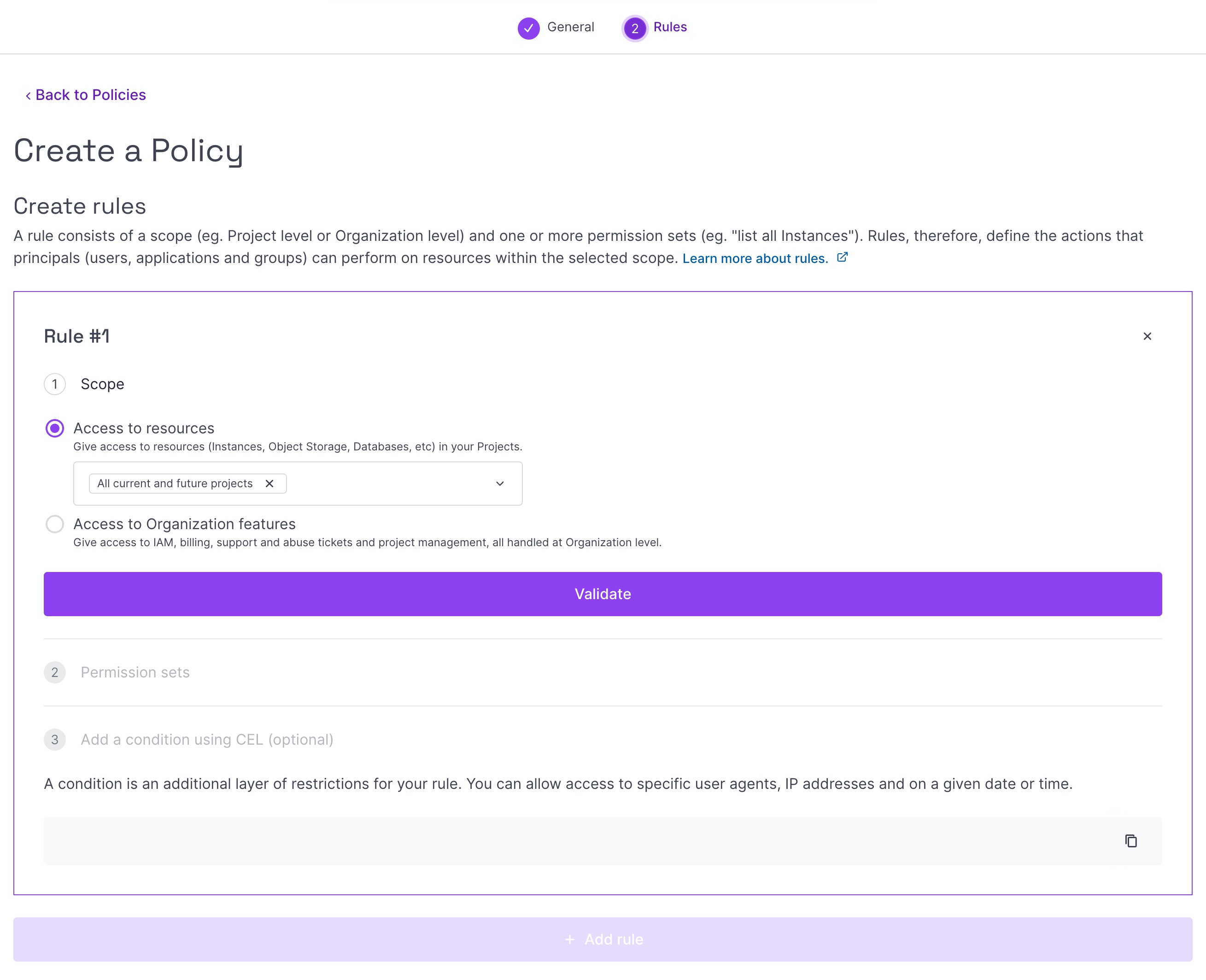
Task: Expand the 'Permission sets' section
Action: (x=135, y=672)
